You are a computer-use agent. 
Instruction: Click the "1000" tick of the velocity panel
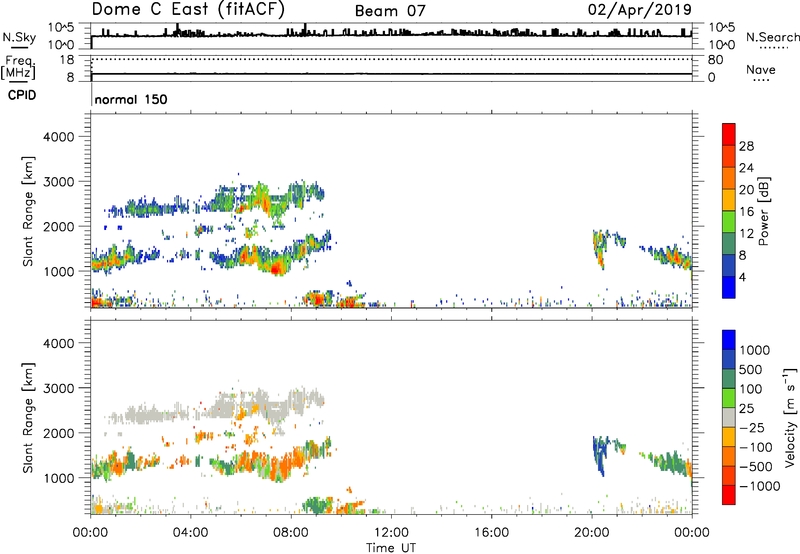[59, 478]
